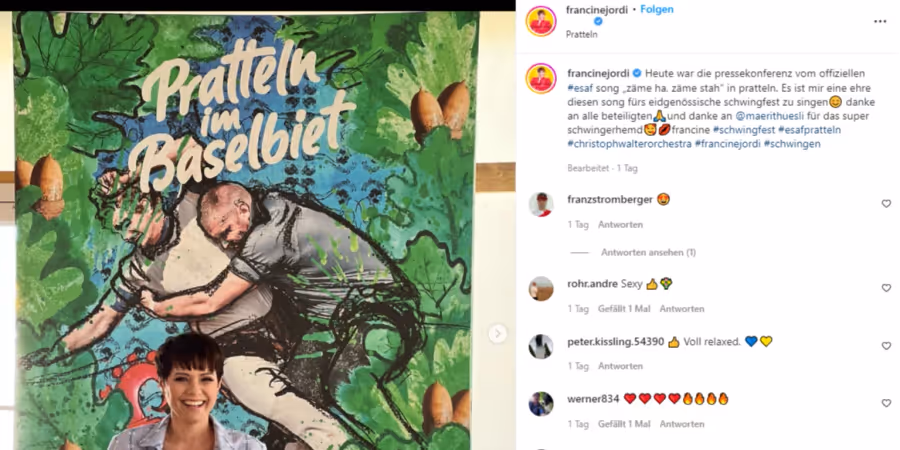Open peter.kissling.54390's profile avatar

pyautogui.click(x=541, y=347)
